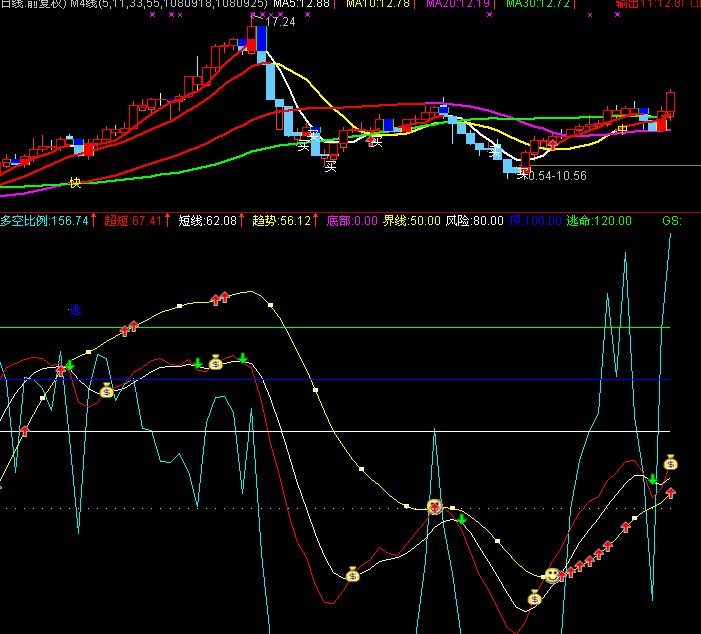Click the smiley face signal icon
The height and width of the screenshot is (634, 701).
551,575
